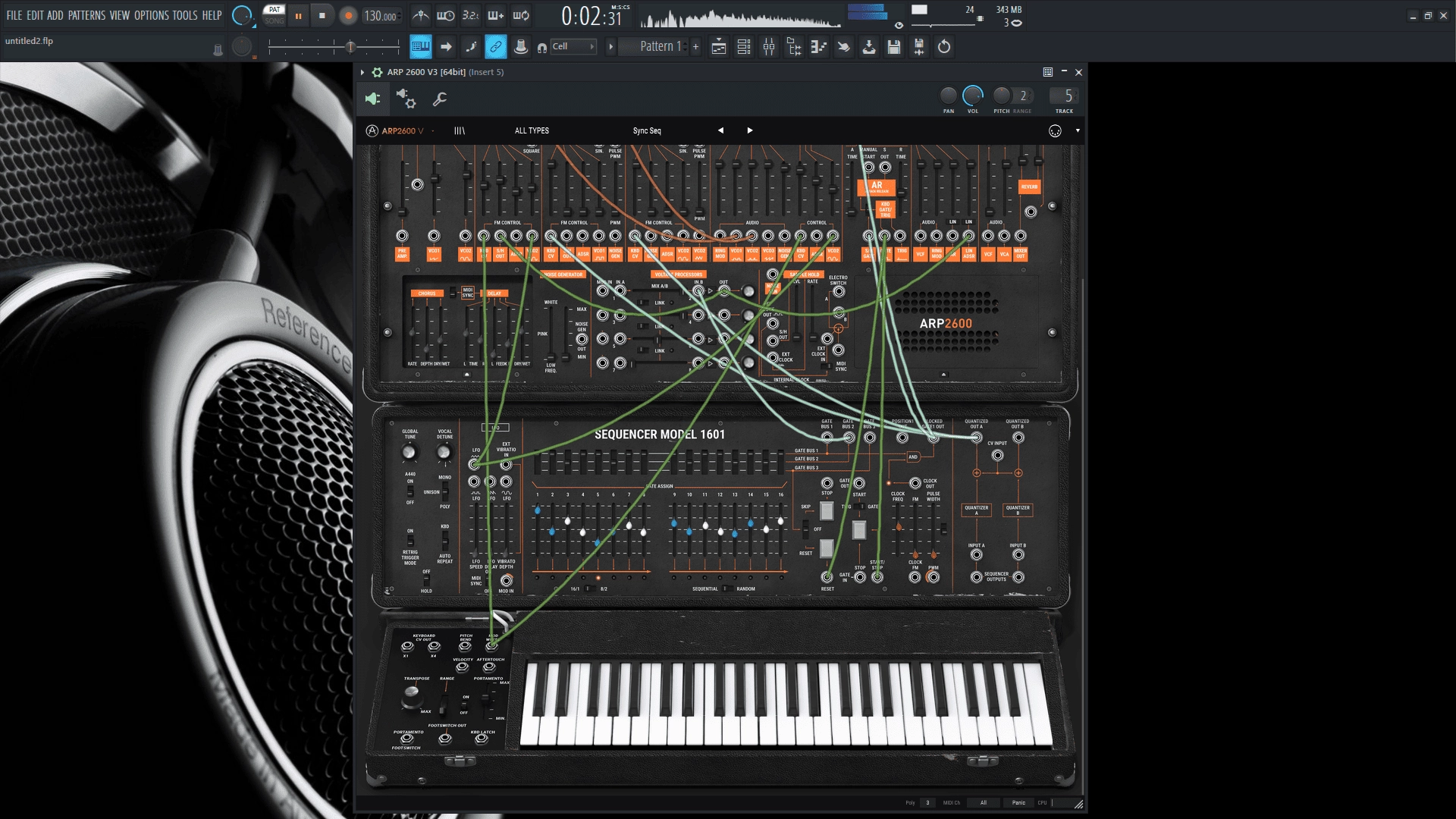Open plugin settings gear icon in ARP 2600
1456x819 pixels.
[x=377, y=72]
